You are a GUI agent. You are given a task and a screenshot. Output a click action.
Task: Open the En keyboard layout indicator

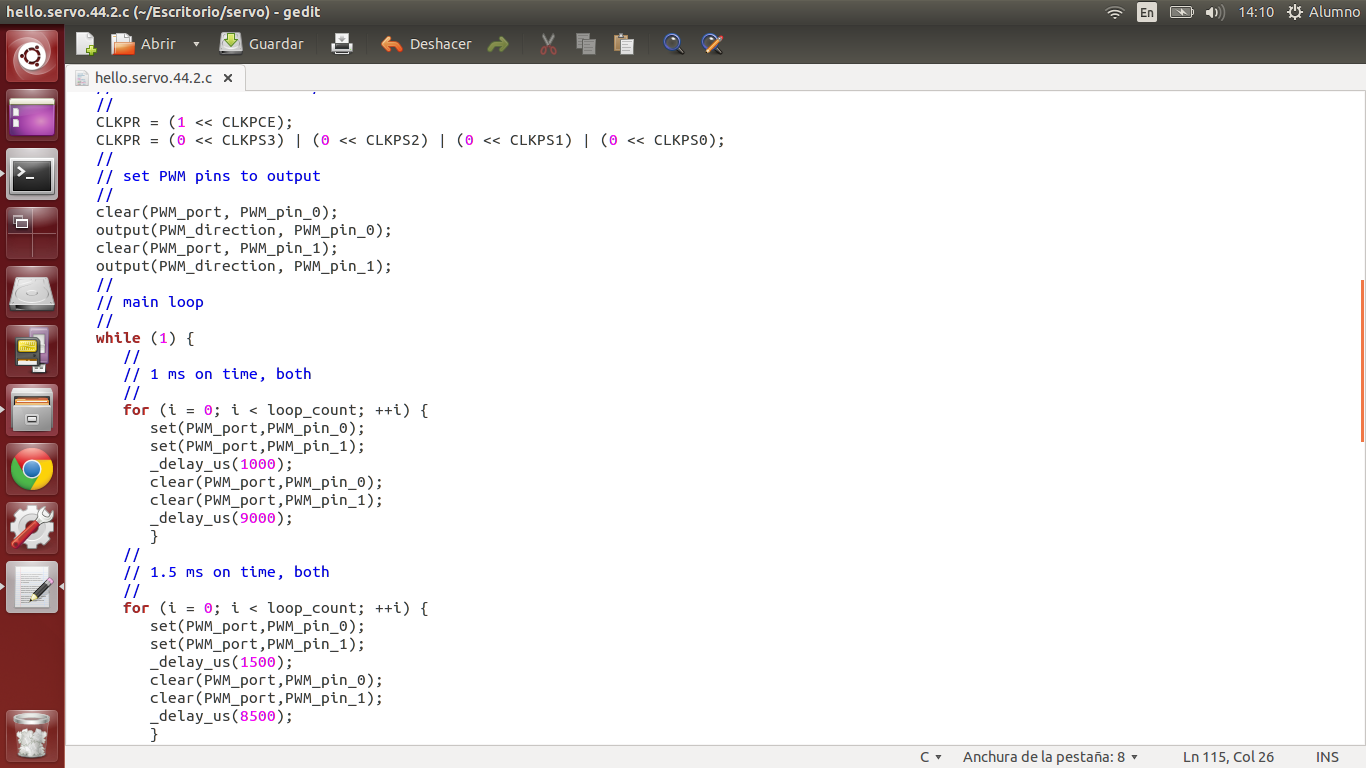click(x=1147, y=12)
